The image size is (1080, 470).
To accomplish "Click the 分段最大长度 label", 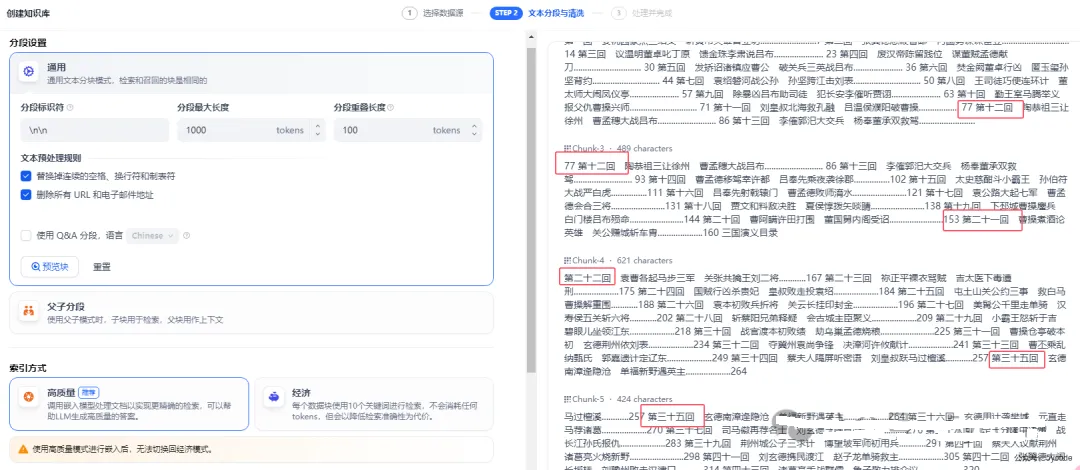I will pyautogui.click(x=203, y=108).
